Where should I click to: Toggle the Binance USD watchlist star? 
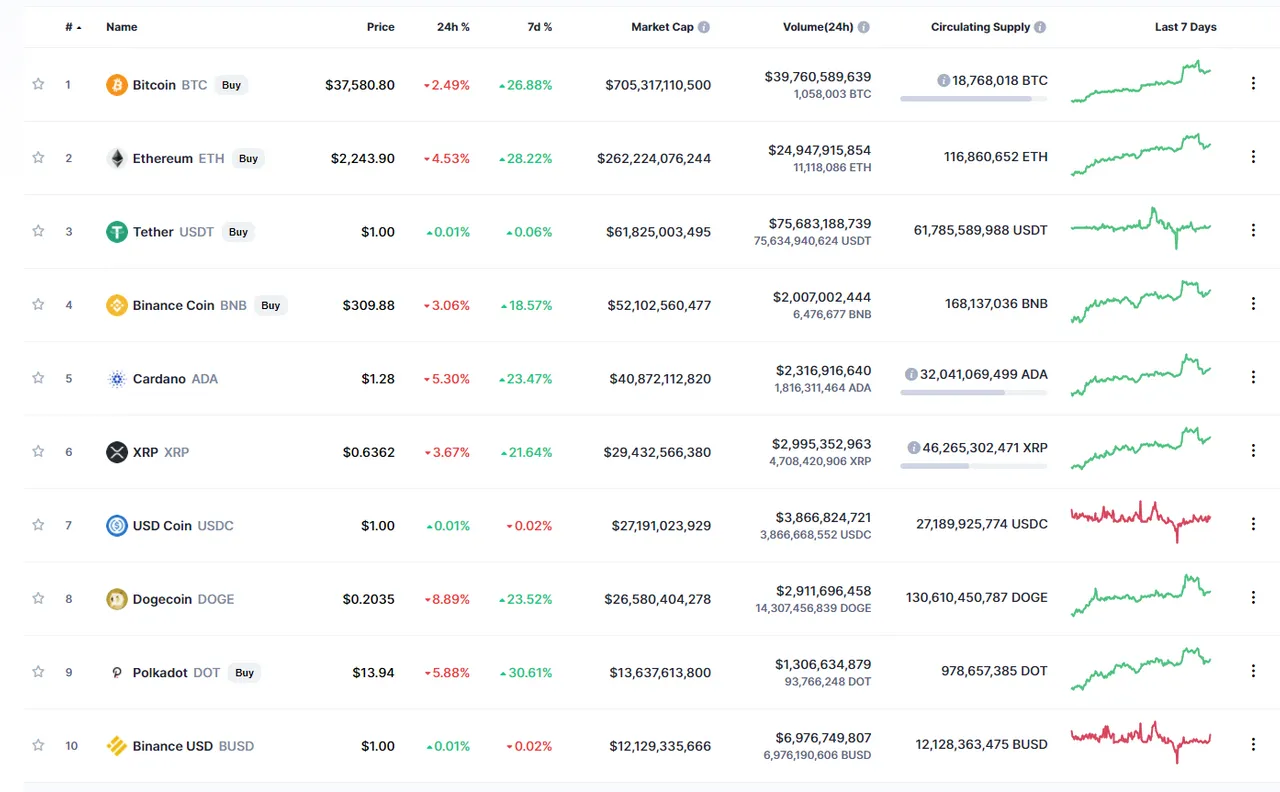pyautogui.click(x=38, y=745)
